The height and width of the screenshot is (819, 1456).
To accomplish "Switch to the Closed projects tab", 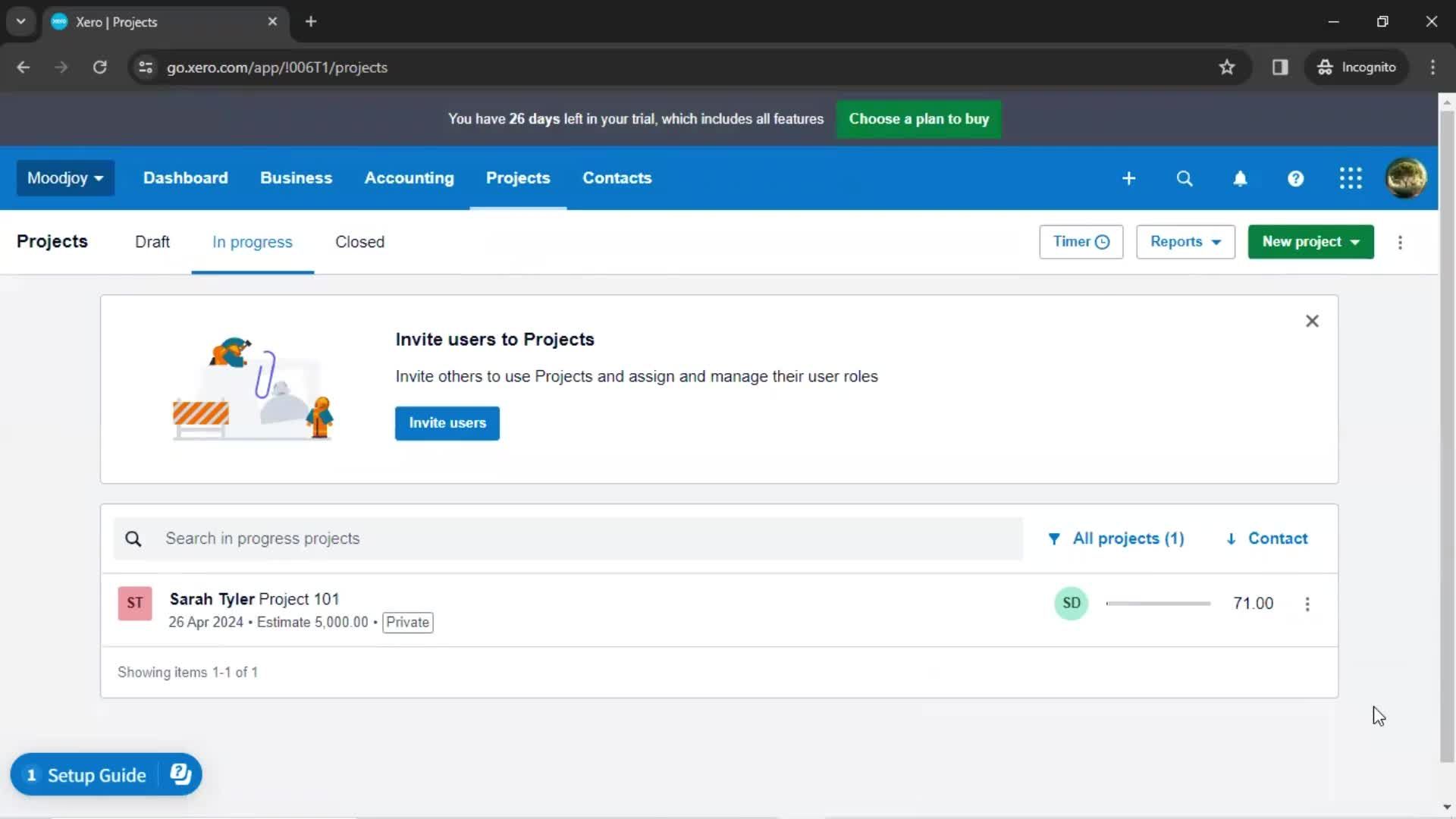I will (359, 242).
